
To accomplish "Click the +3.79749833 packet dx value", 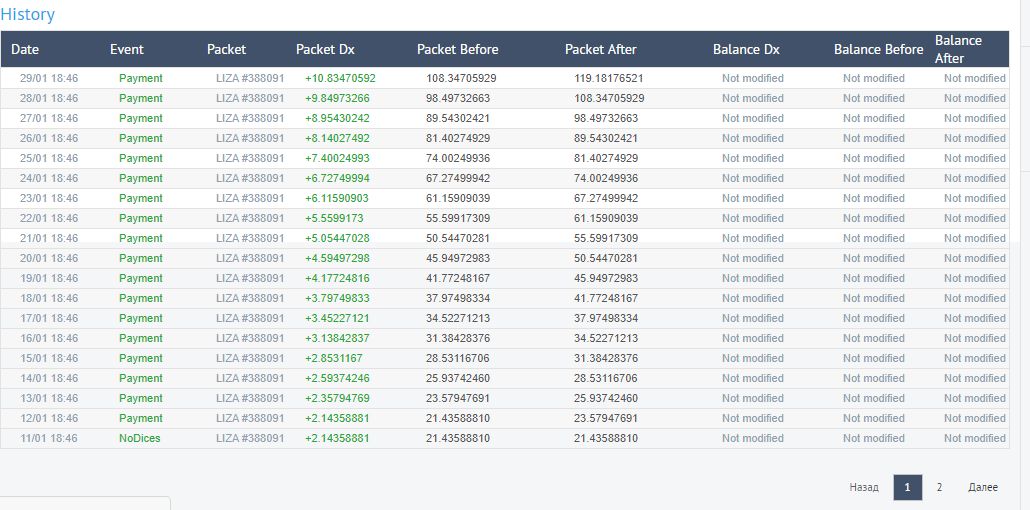I will [337, 298].
